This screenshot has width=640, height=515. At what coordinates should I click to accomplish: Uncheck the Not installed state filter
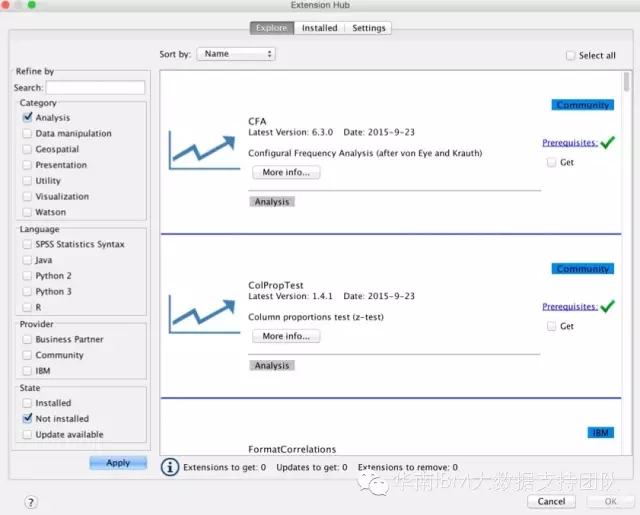click(x=27, y=418)
